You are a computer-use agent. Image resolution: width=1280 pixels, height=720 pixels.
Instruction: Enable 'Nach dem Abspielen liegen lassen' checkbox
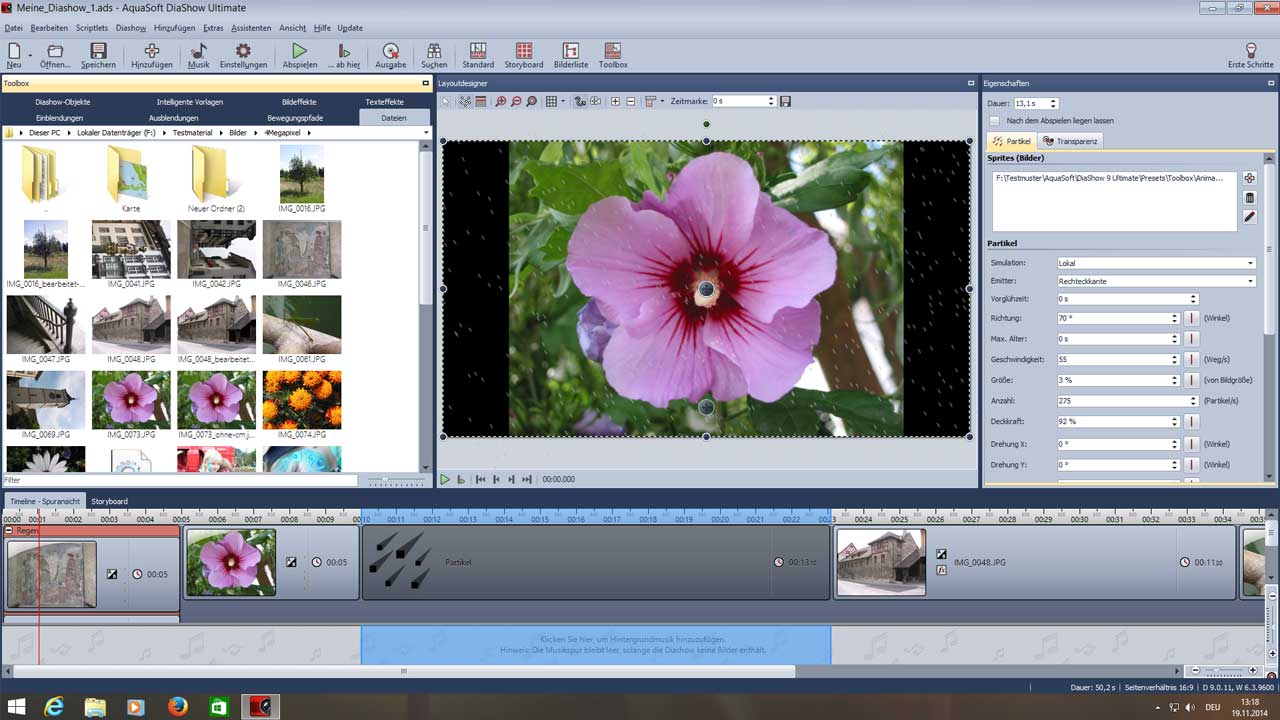click(x=994, y=121)
